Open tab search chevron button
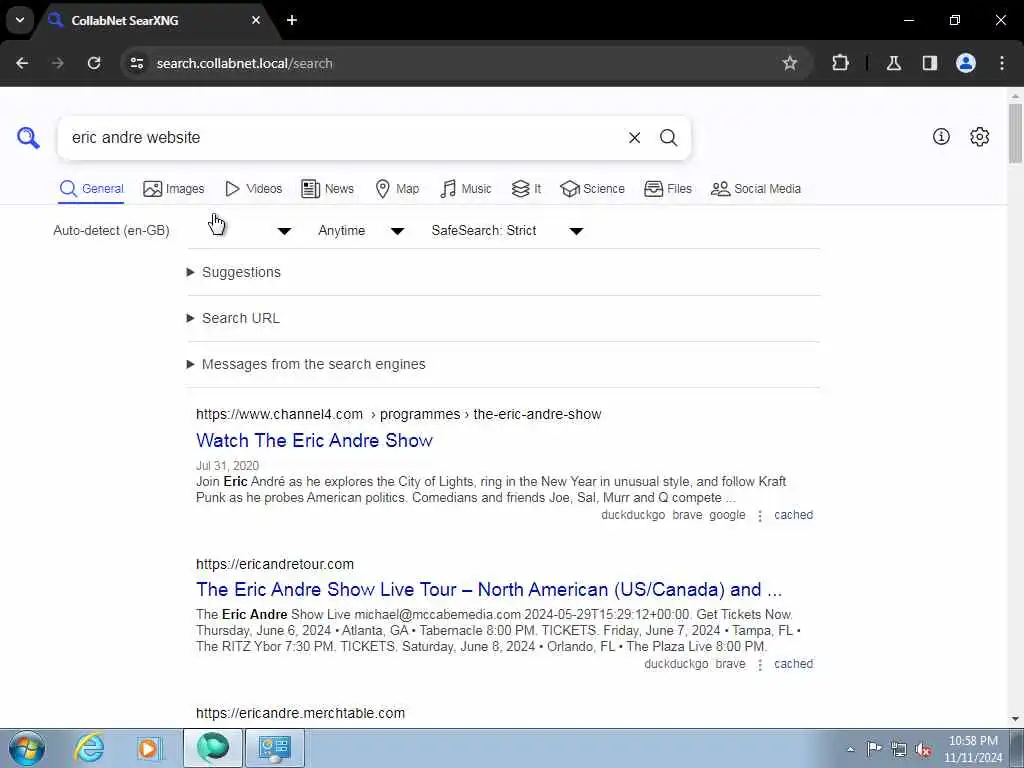This screenshot has width=1024, height=768. (20, 20)
